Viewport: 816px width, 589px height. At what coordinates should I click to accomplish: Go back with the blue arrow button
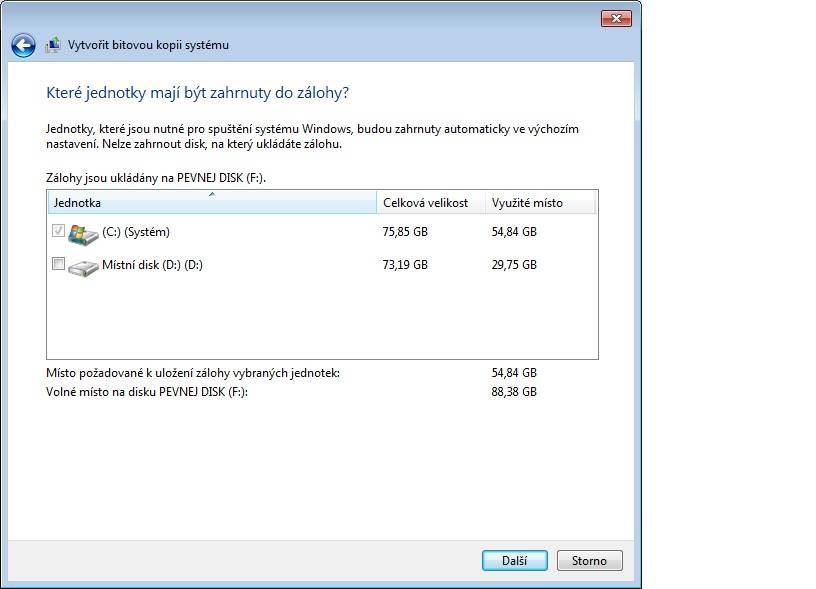pos(23,45)
